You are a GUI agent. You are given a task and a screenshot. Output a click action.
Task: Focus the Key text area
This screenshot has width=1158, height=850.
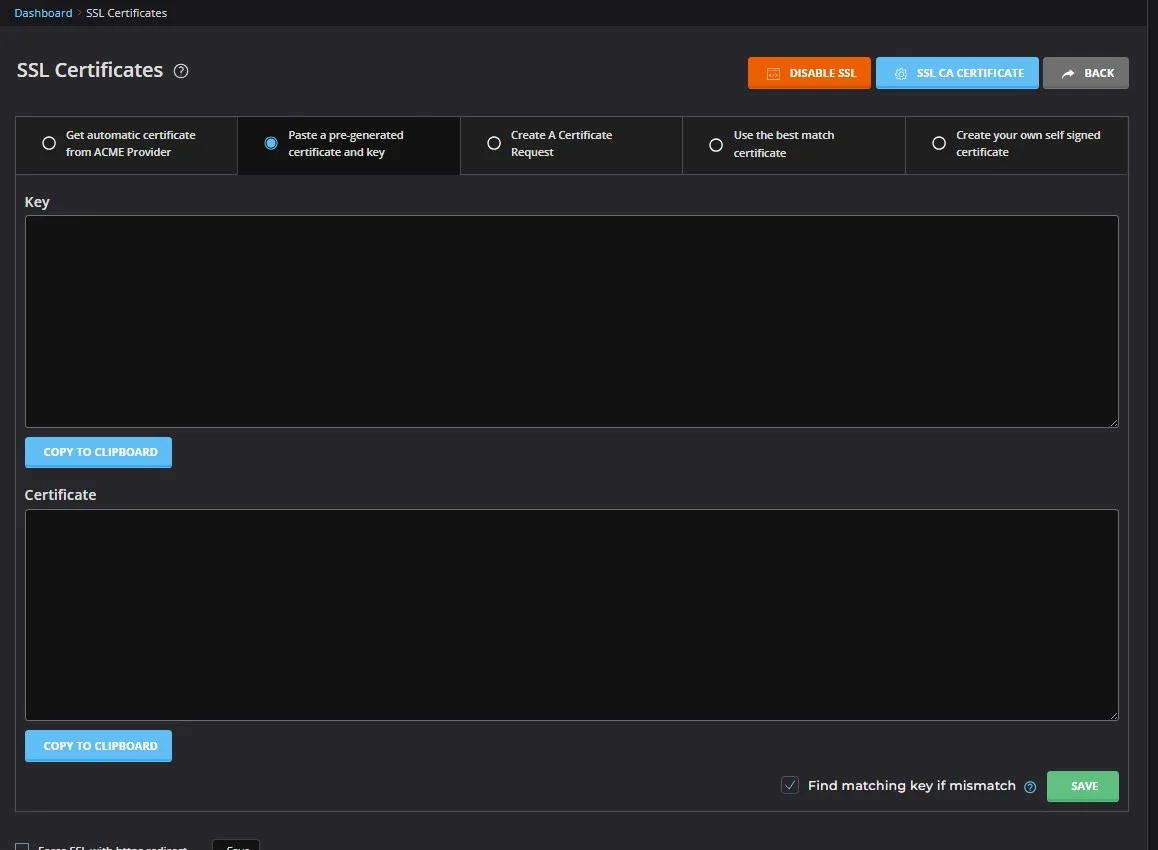coord(572,321)
